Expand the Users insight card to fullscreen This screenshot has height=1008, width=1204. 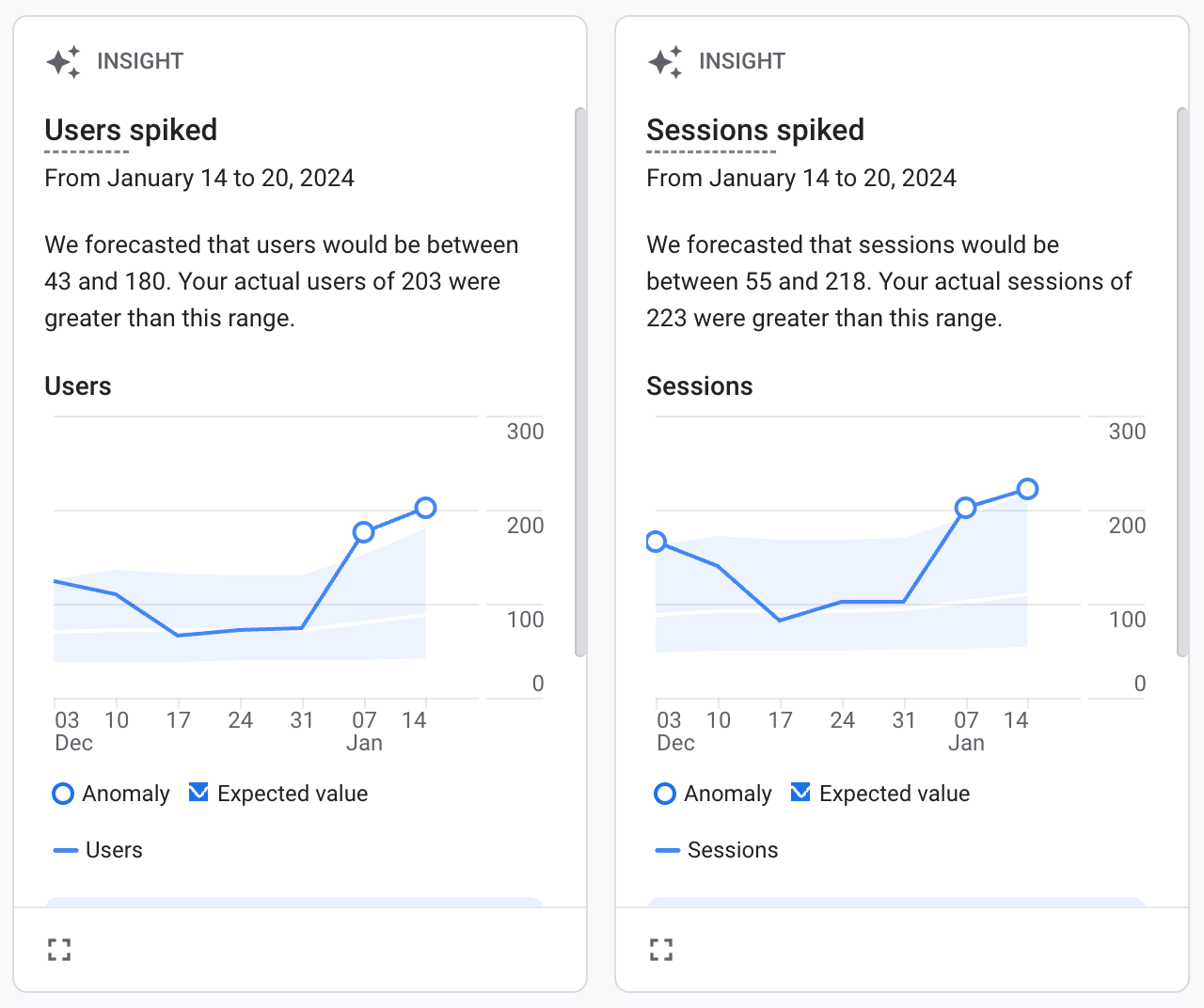pos(59,950)
